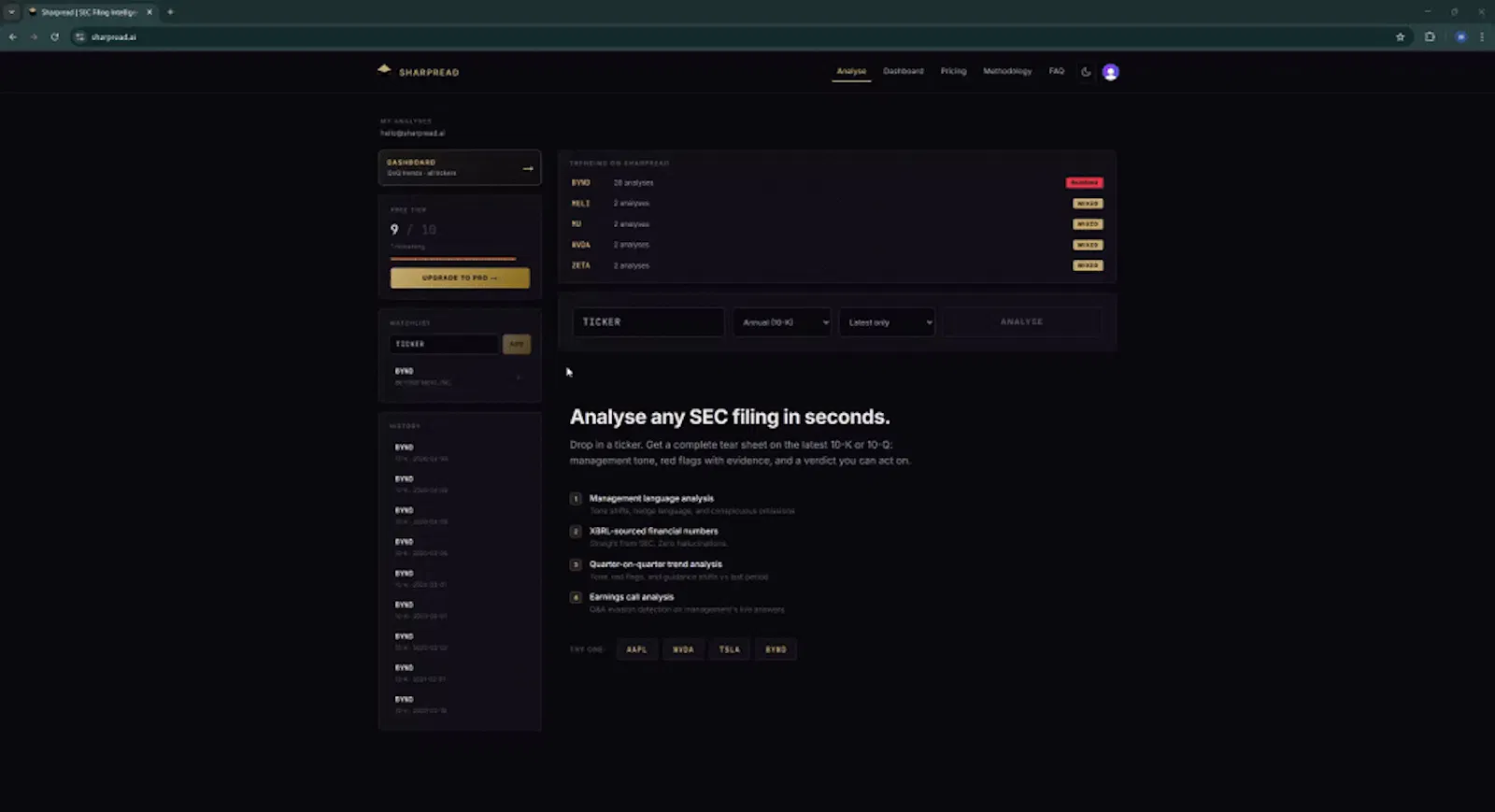Click the Analyse button
Viewport: 1495px width, 812px height.
[x=1021, y=321]
